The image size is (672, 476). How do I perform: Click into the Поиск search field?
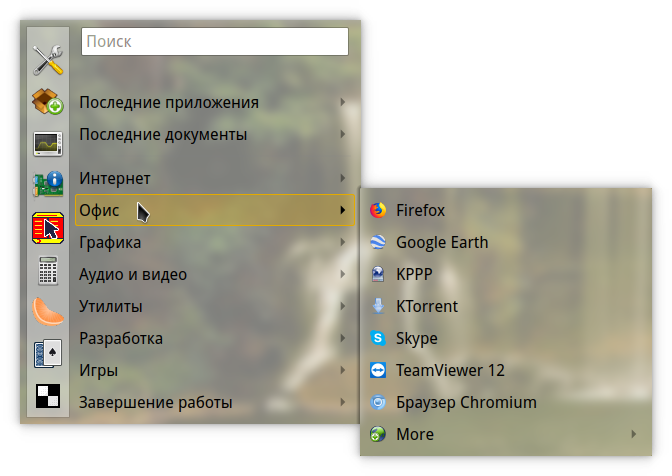[215, 42]
